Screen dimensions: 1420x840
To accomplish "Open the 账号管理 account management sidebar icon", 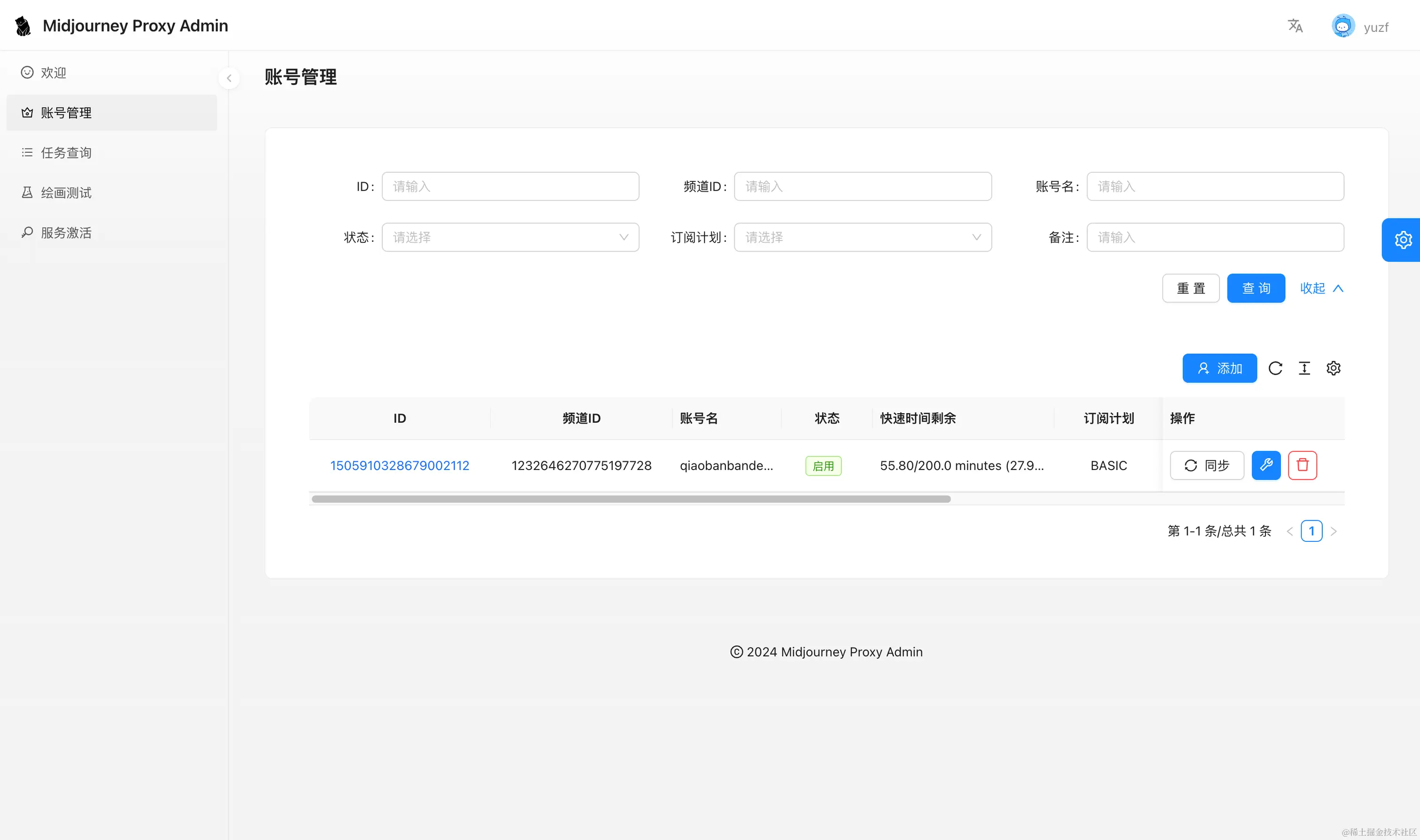I will pyautogui.click(x=27, y=113).
